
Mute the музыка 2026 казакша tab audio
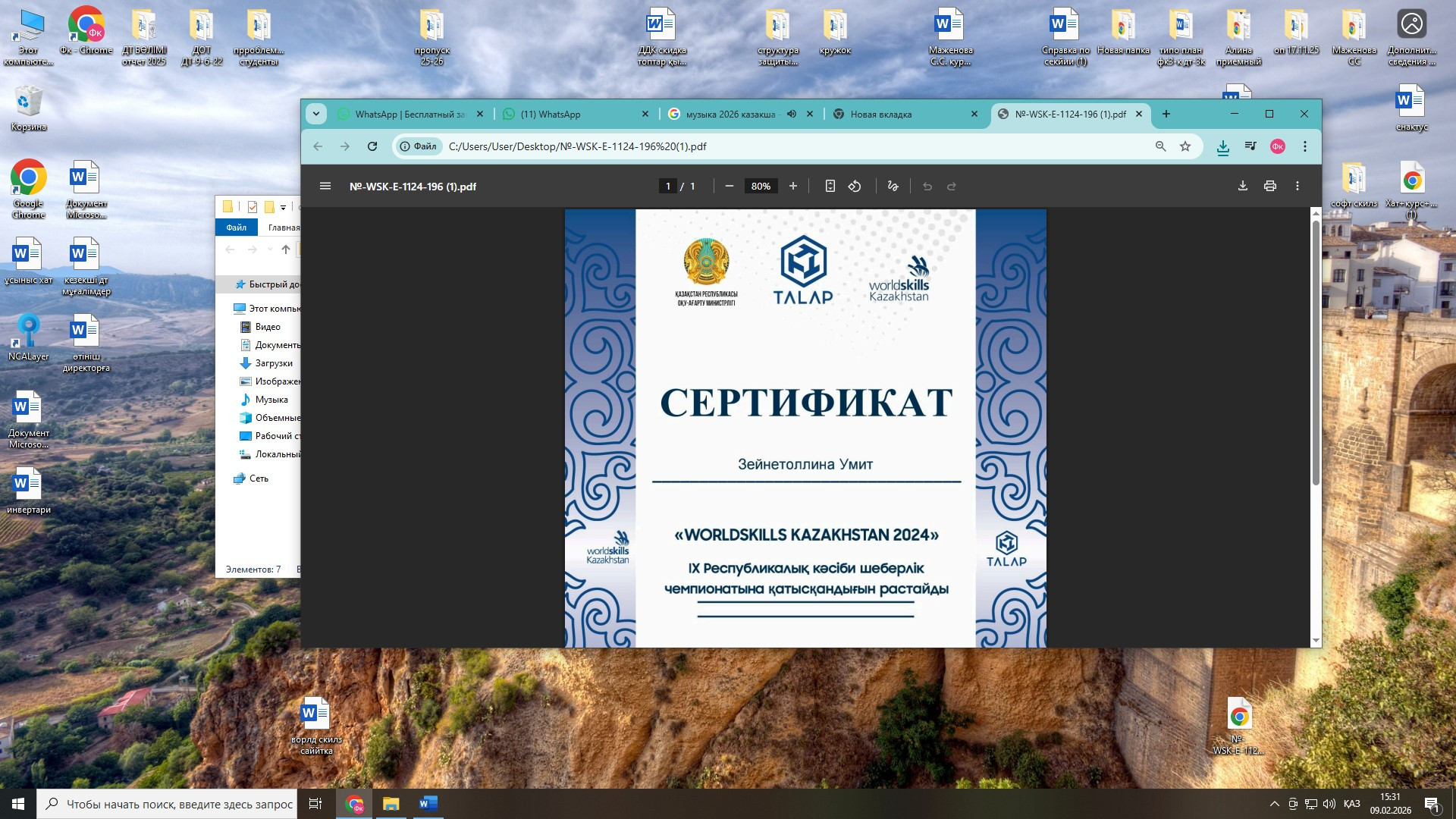[792, 114]
